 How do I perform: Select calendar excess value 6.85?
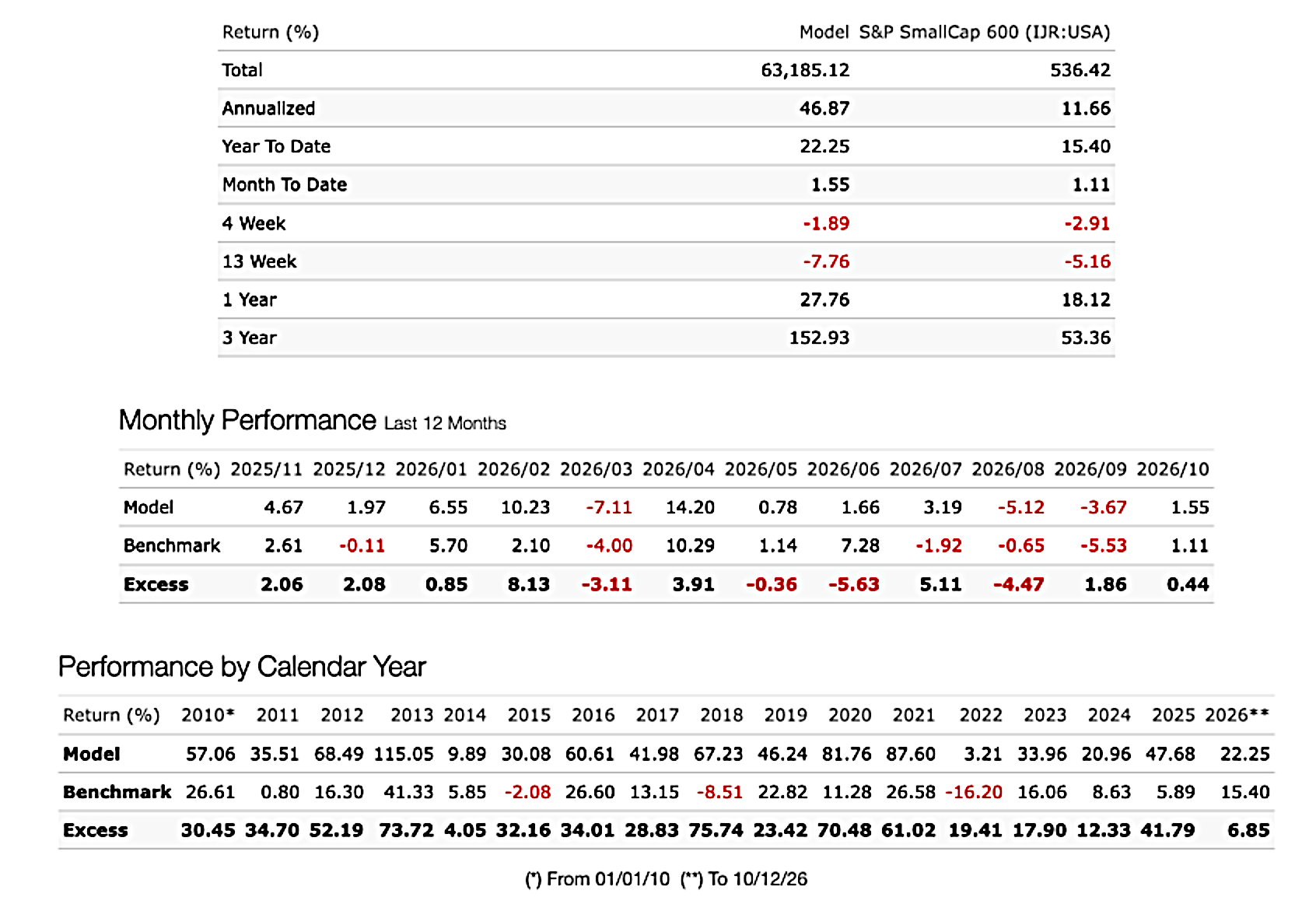click(x=1248, y=830)
